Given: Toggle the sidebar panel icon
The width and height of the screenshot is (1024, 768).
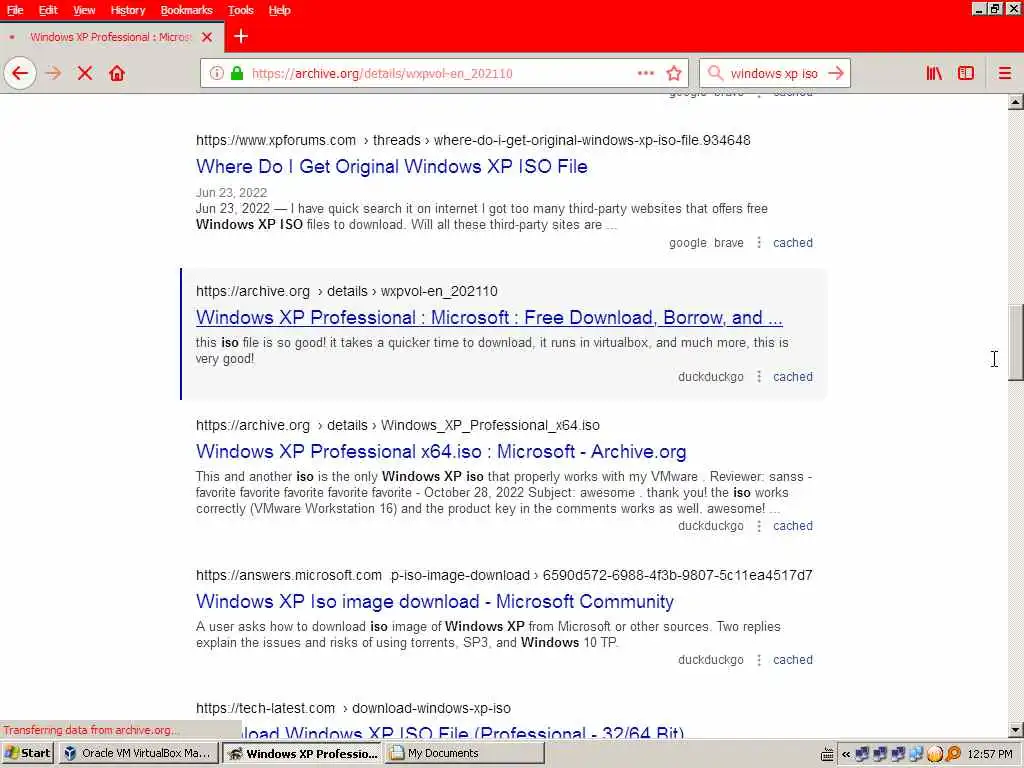Looking at the screenshot, I should (966, 73).
